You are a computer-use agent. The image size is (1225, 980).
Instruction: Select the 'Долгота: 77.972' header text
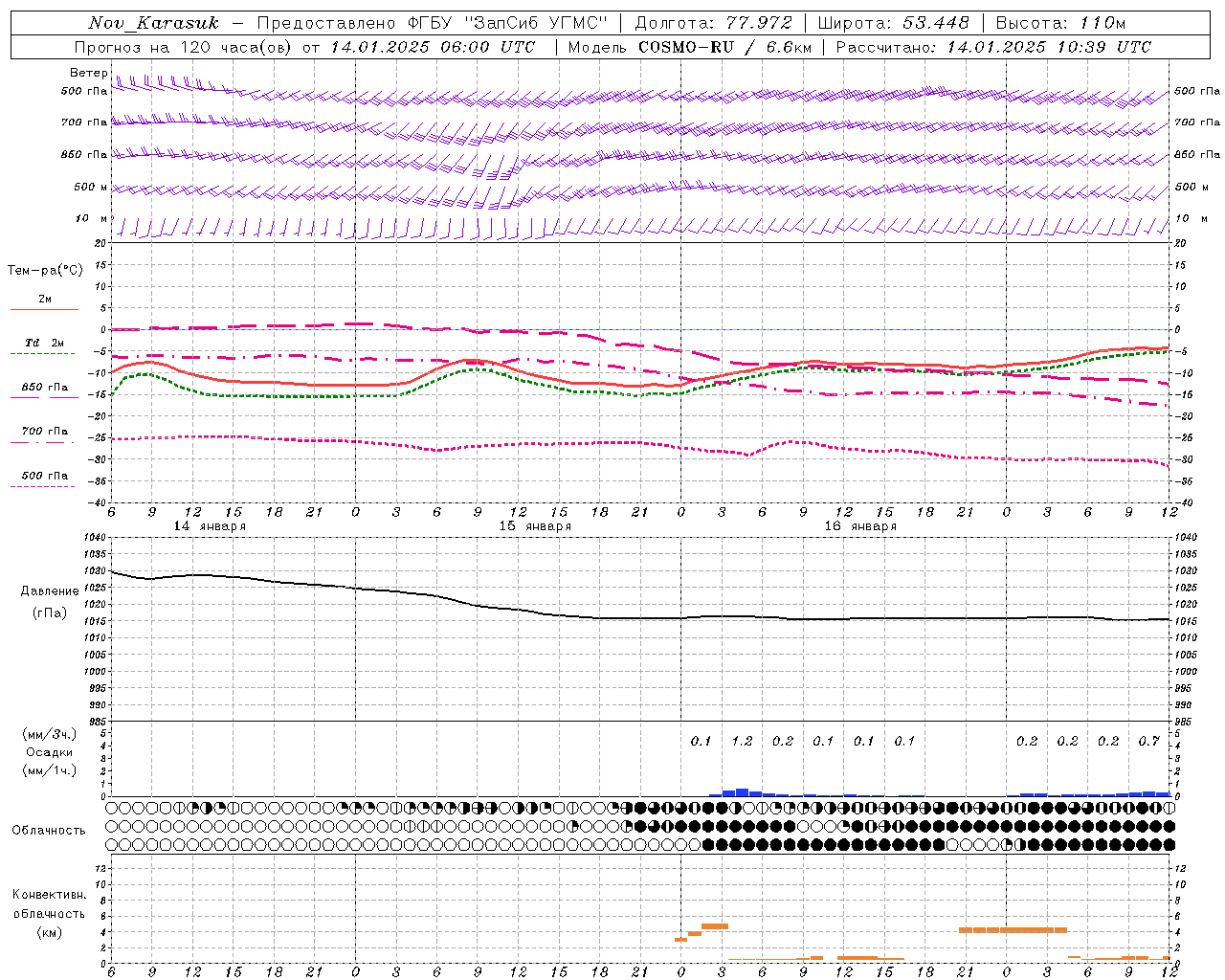[713, 23]
